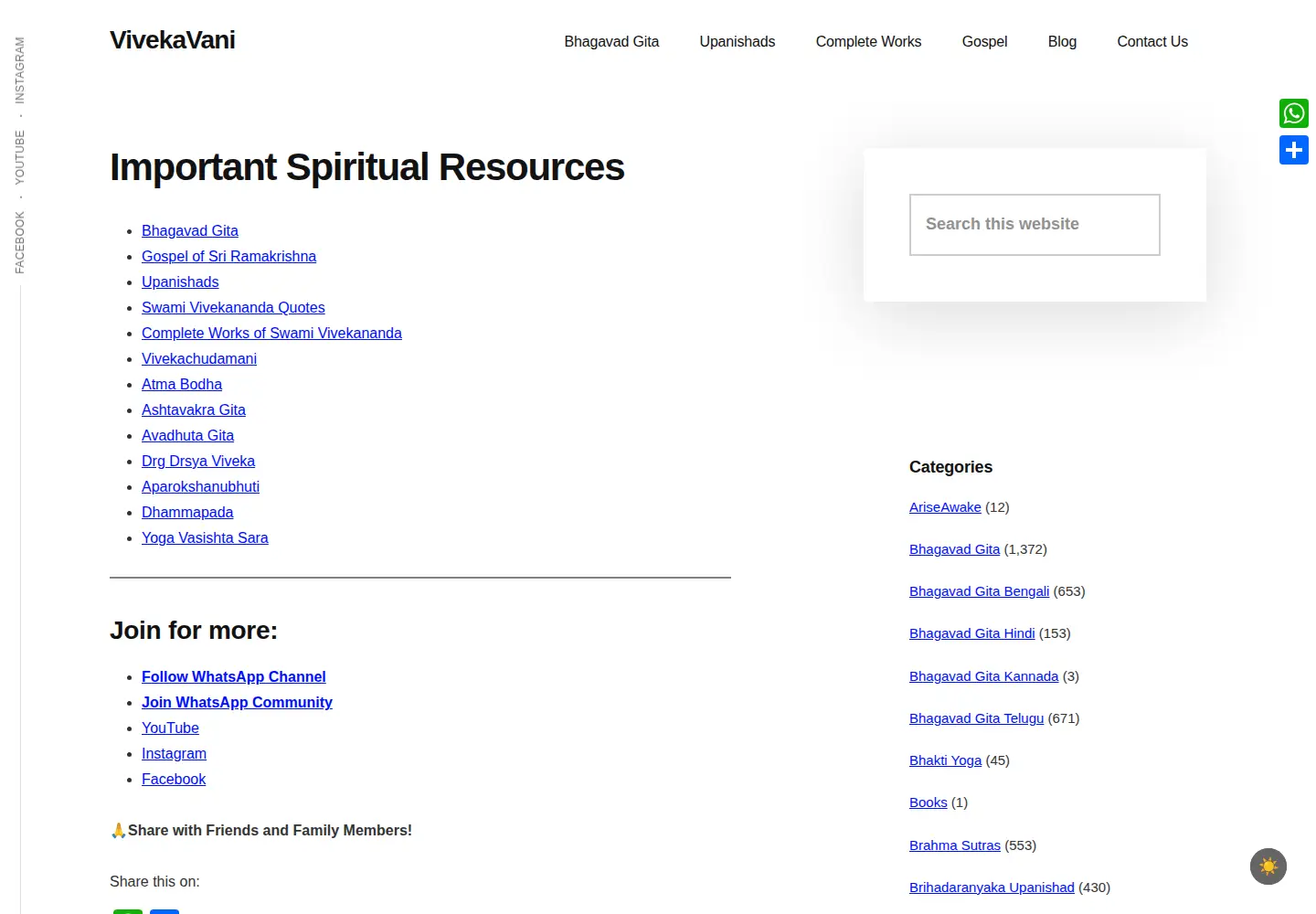Open the Ashtavakra Gita link

point(194,409)
